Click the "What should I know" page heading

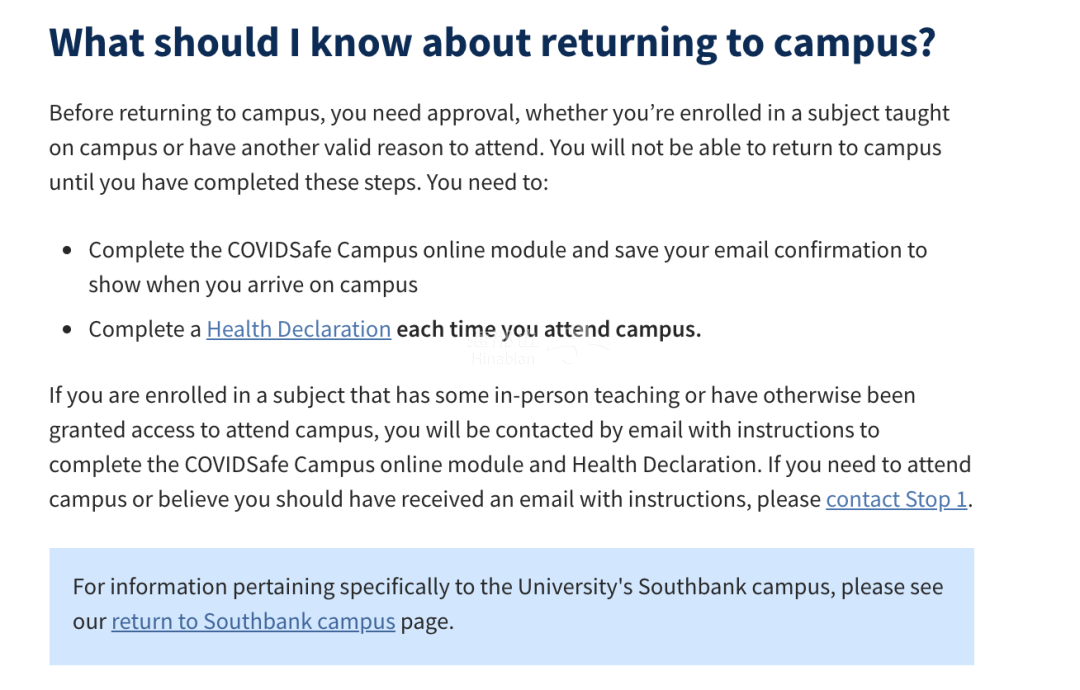pos(492,43)
